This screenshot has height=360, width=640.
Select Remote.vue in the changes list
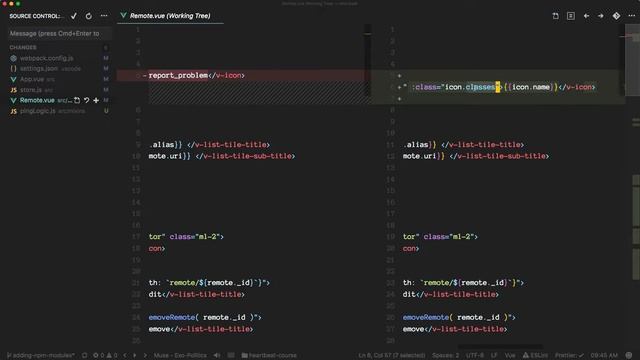tap(37, 100)
